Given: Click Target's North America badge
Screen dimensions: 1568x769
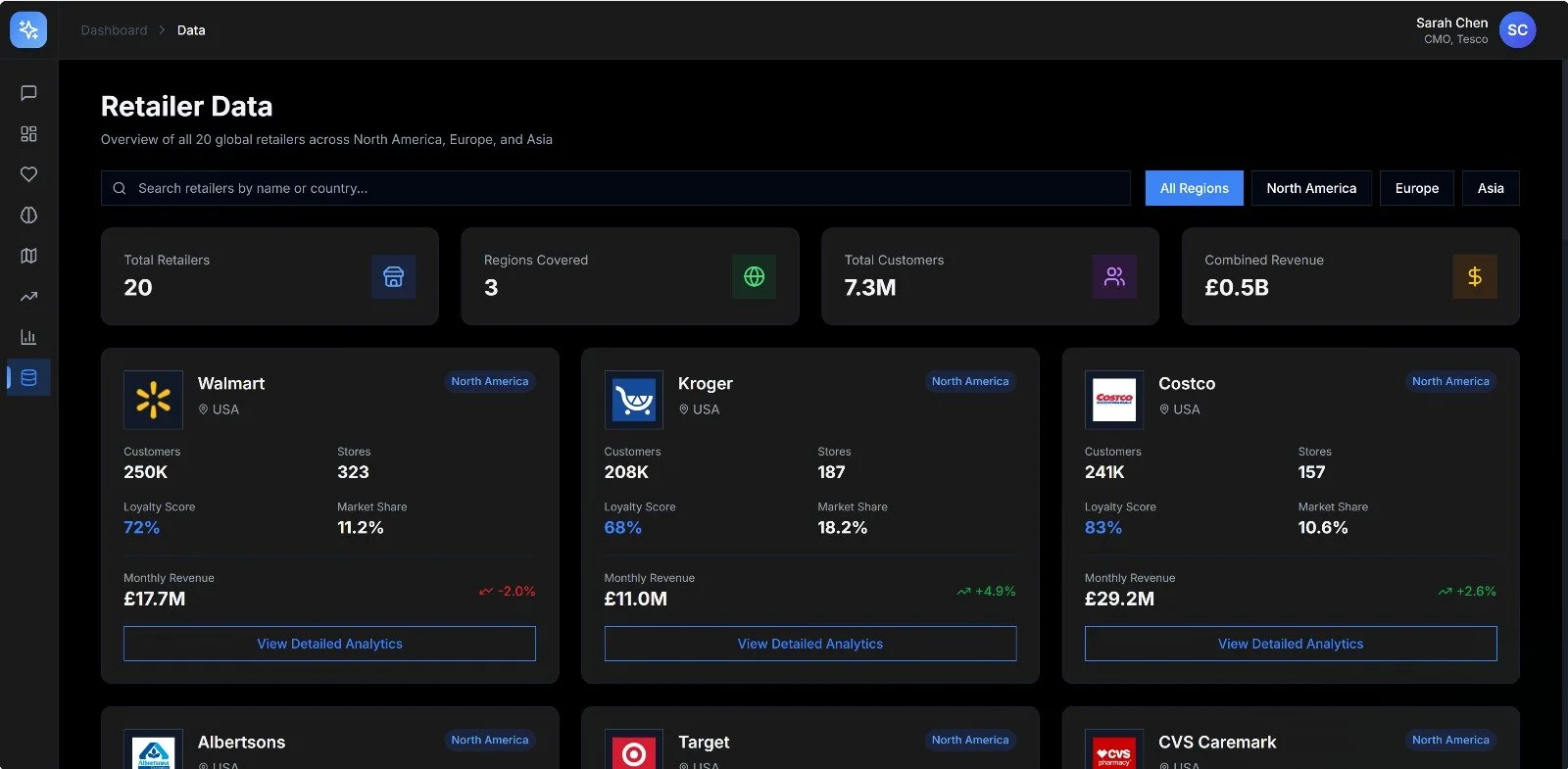Looking at the screenshot, I should pos(970,740).
